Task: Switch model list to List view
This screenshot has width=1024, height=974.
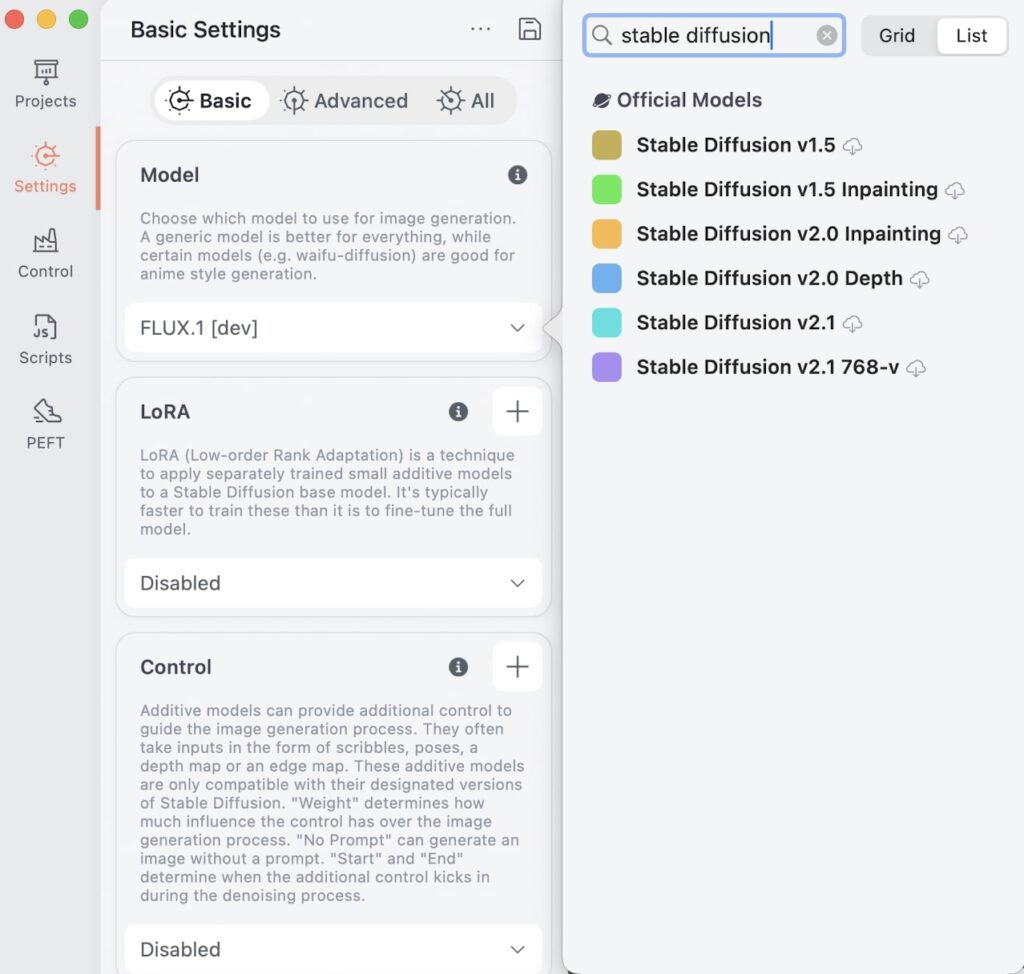Action: pyautogui.click(x=971, y=35)
